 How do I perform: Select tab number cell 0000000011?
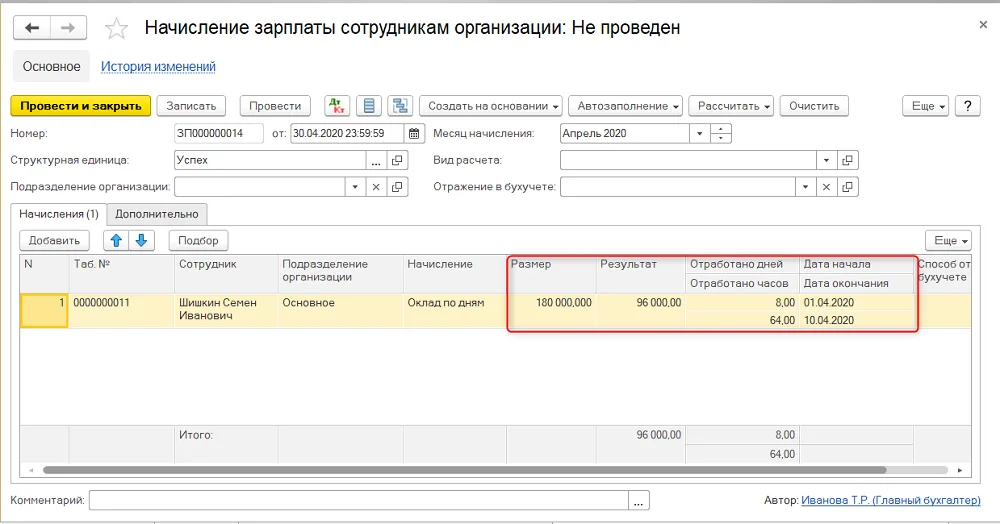click(121, 310)
